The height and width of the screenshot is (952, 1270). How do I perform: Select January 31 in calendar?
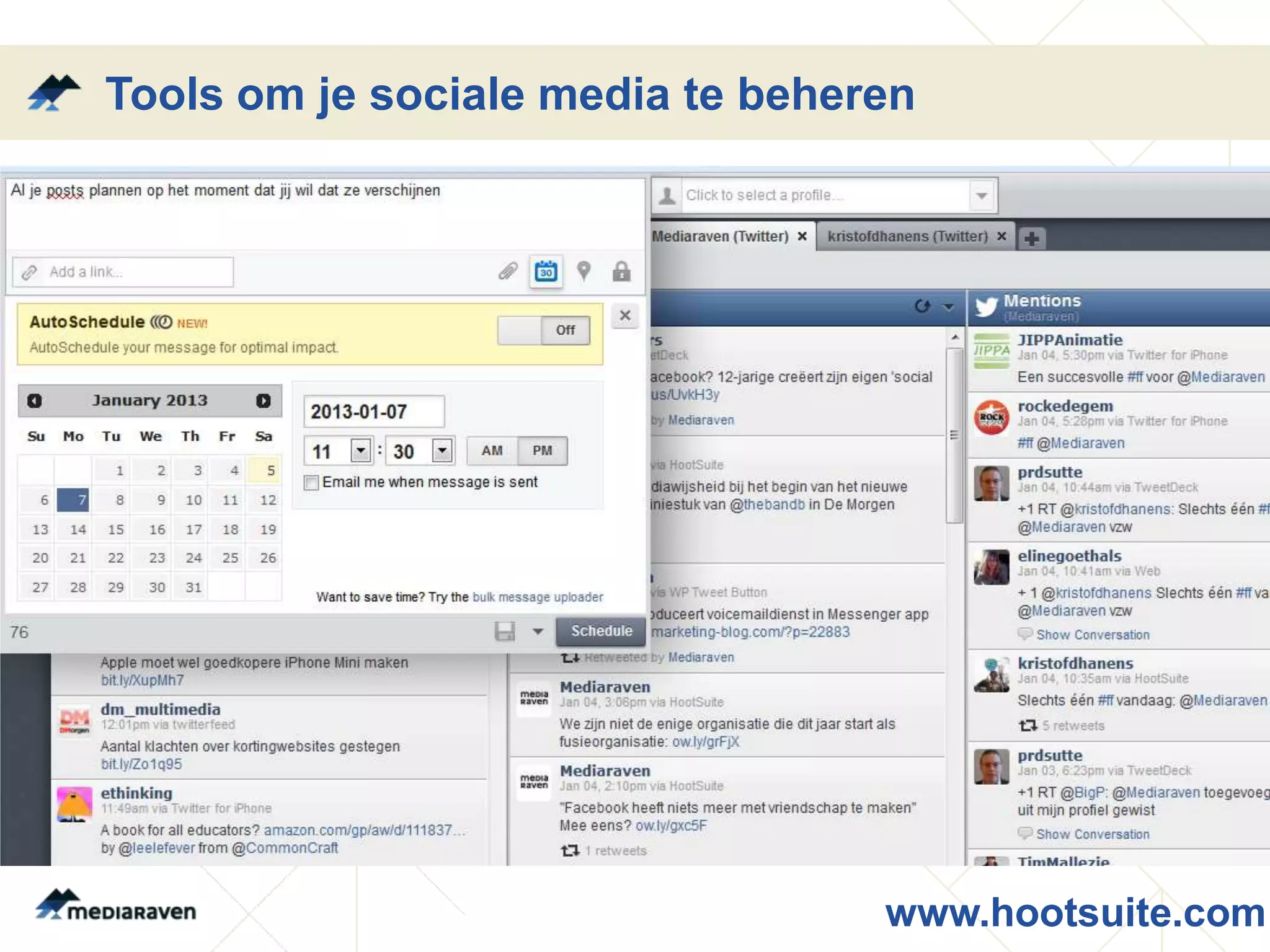click(x=189, y=587)
